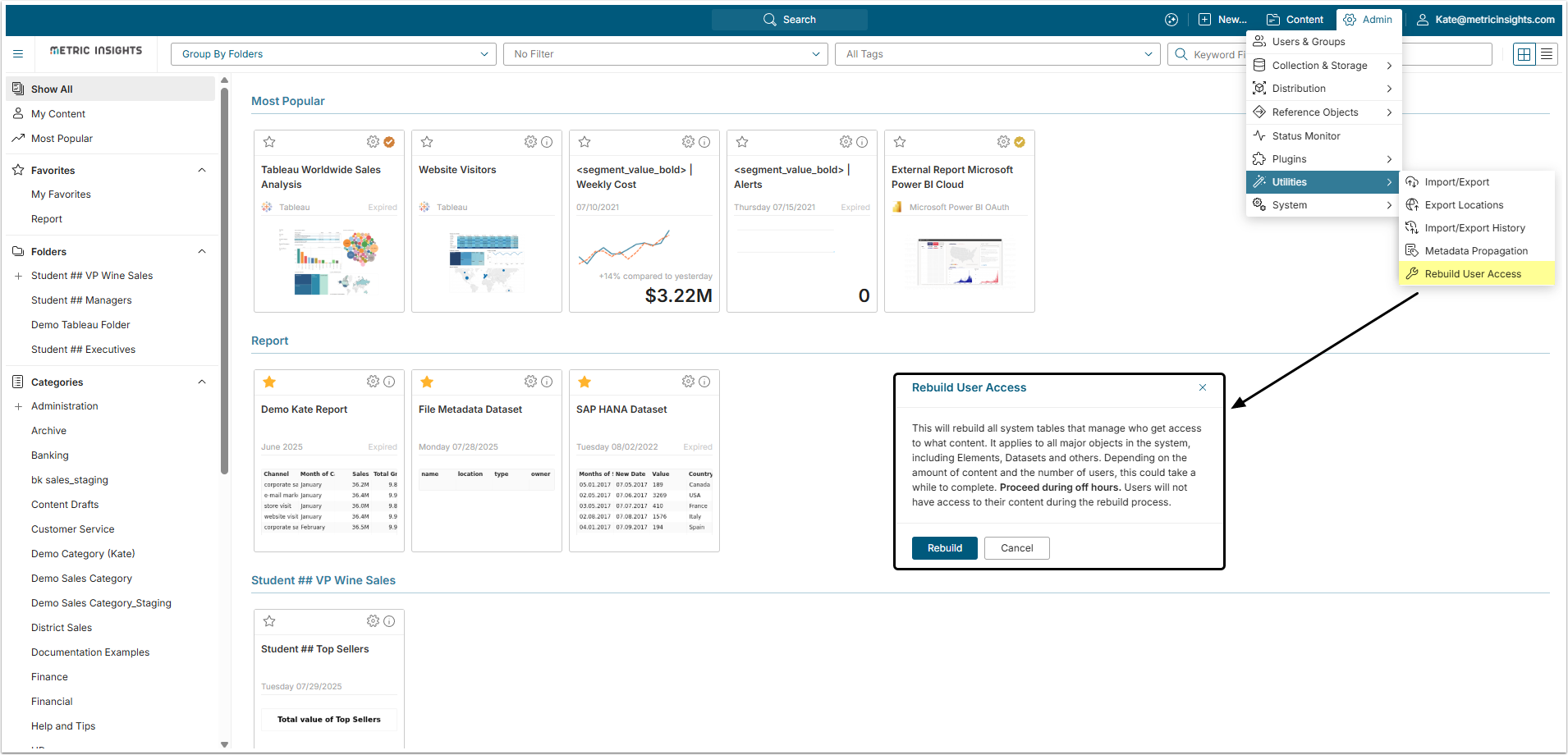Click the compass icon next to New

pyautogui.click(x=1171, y=20)
